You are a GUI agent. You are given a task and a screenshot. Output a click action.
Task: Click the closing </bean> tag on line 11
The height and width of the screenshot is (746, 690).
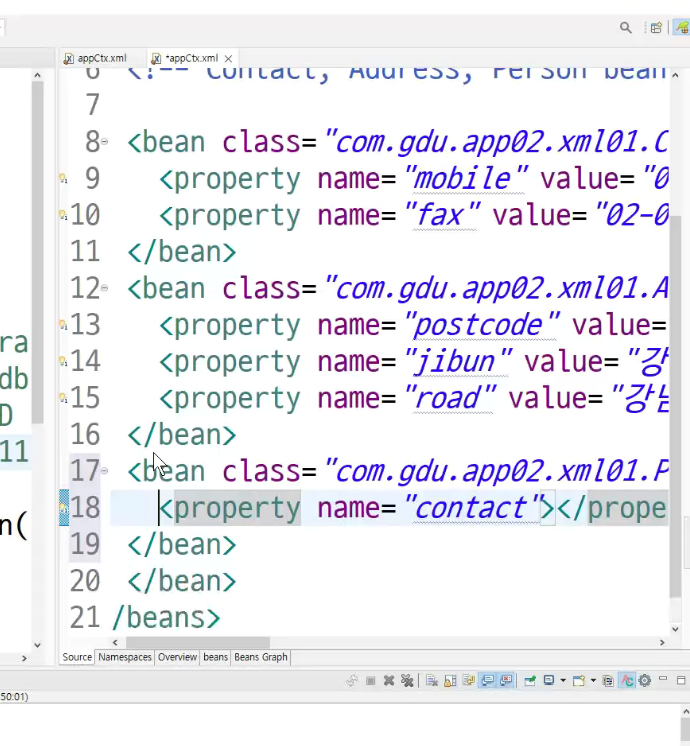point(182,252)
